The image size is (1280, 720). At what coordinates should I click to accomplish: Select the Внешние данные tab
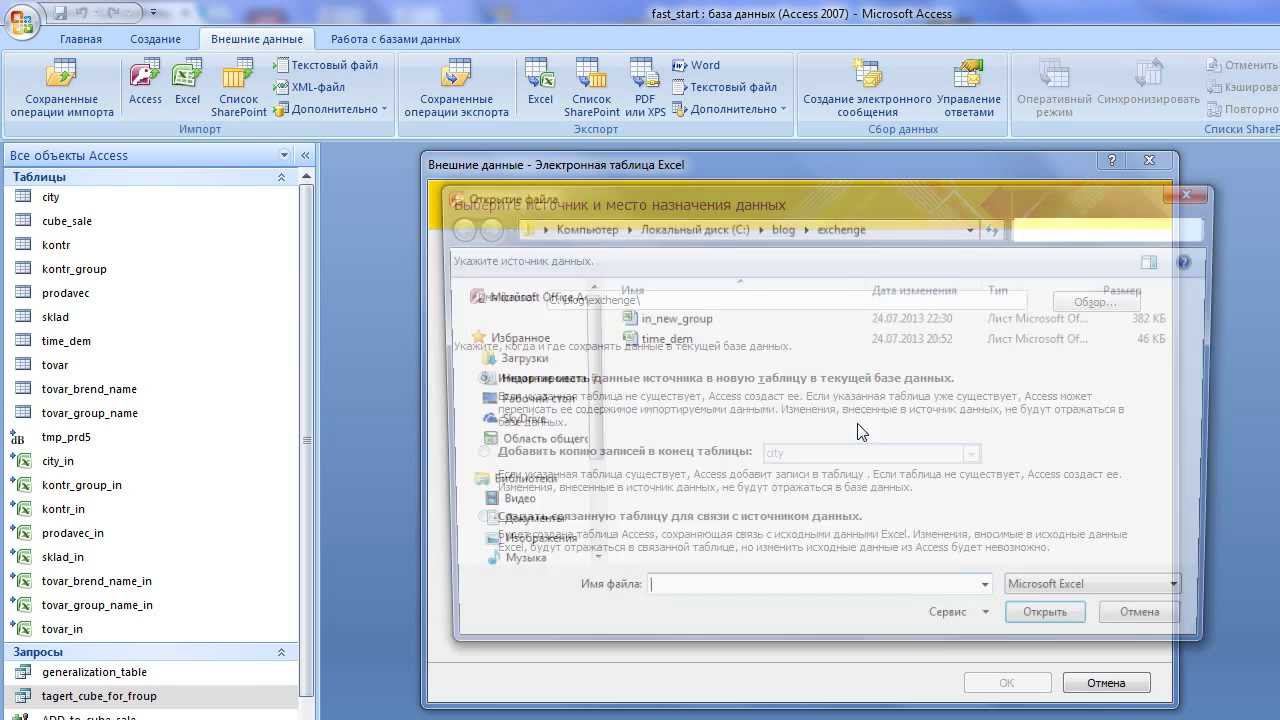point(257,39)
